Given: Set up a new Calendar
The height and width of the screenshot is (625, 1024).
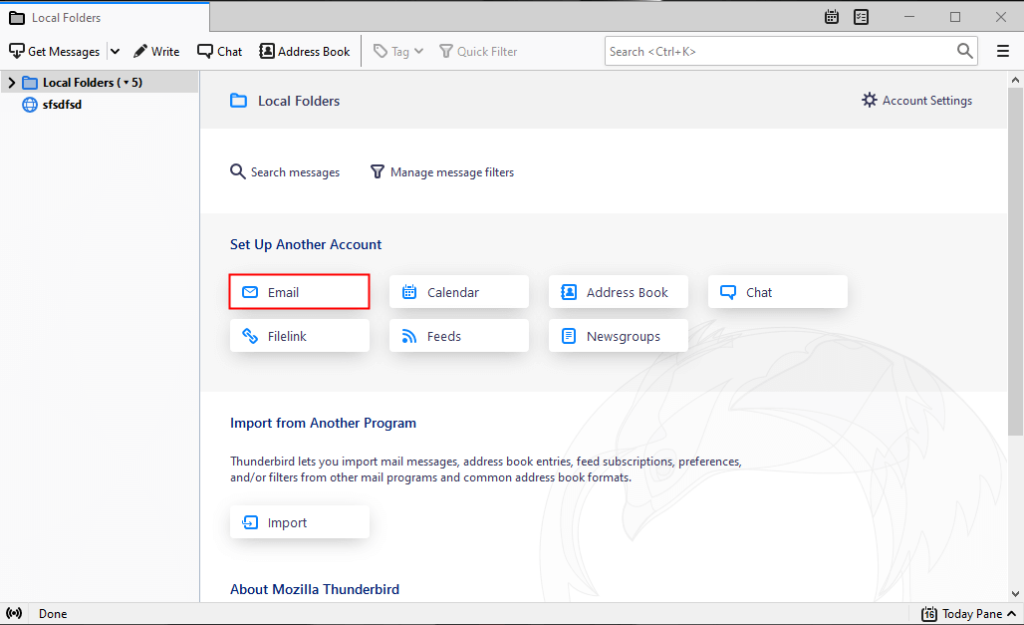Looking at the screenshot, I should (459, 292).
